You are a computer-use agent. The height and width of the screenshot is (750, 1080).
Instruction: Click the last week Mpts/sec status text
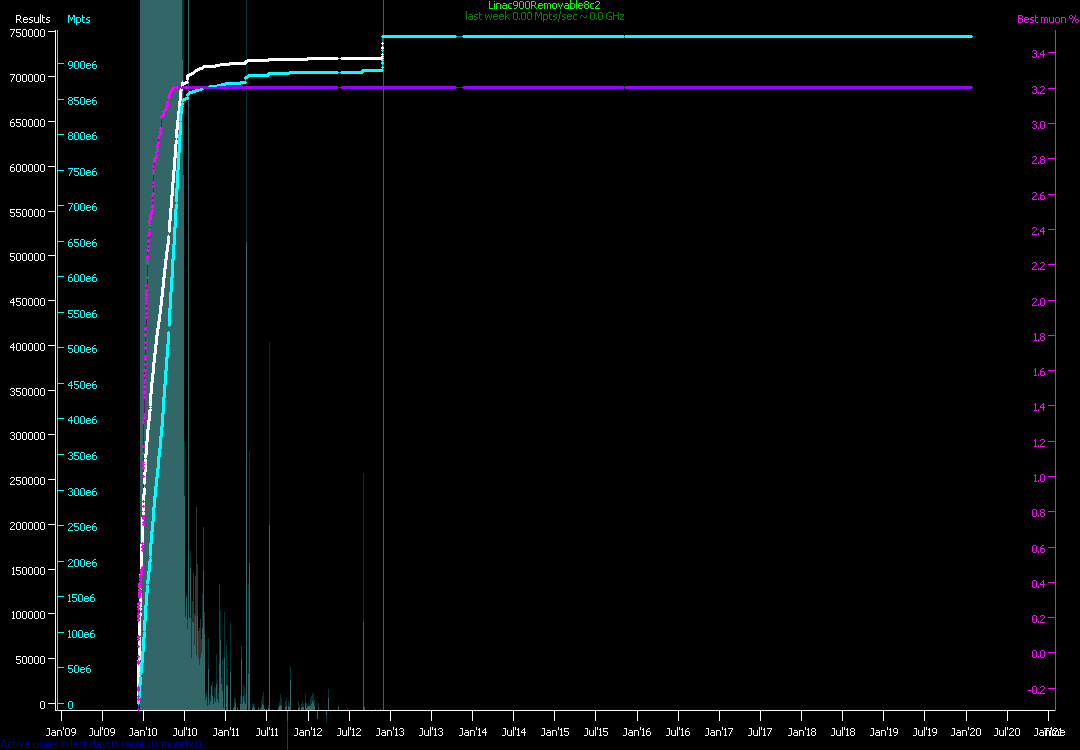(544, 17)
